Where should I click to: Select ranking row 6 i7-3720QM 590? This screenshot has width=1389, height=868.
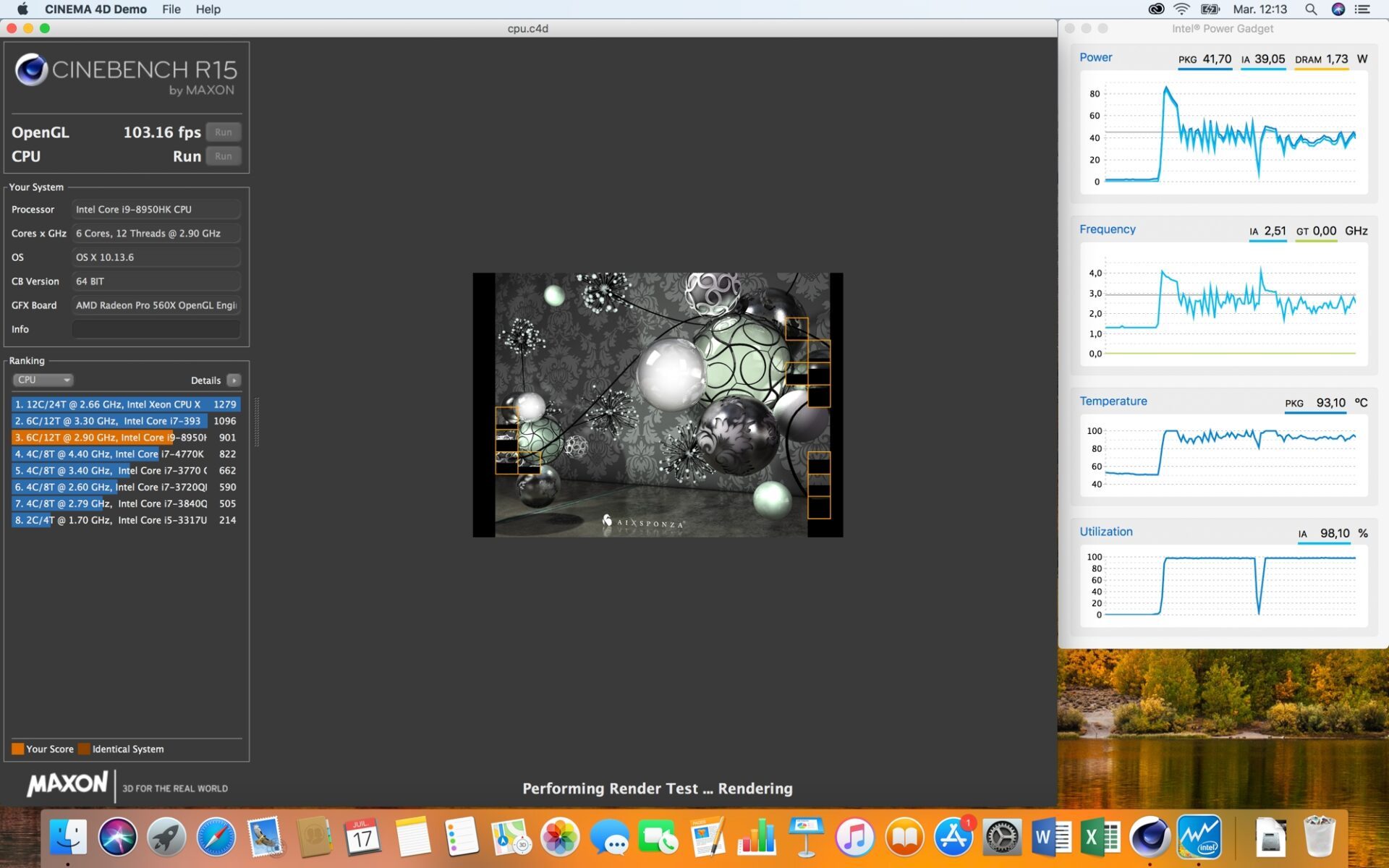pyautogui.click(x=126, y=487)
